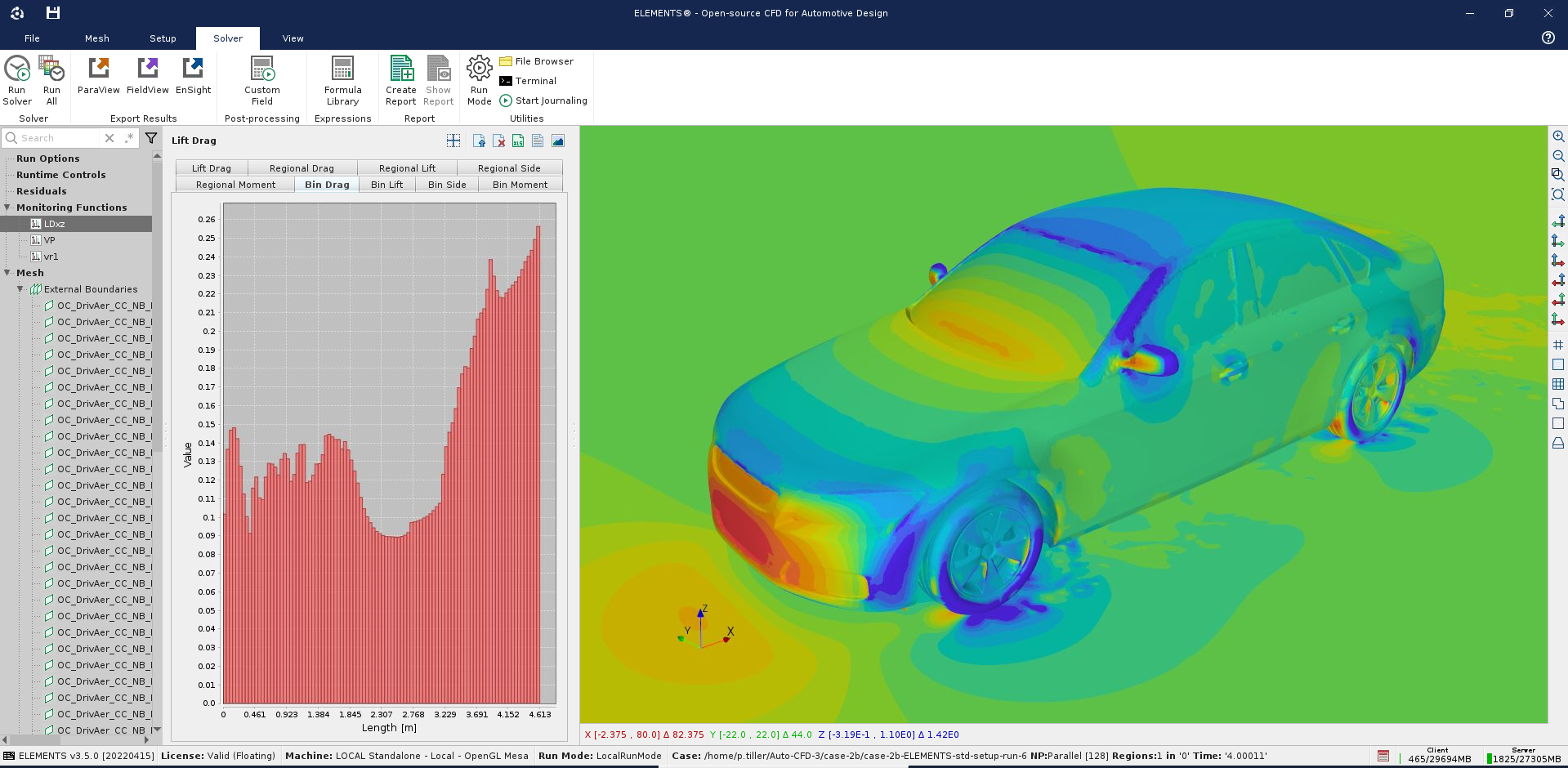Open the EnSight export tool
Viewport: 1568px width, 768px height.
pyautogui.click(x=193, y=79)
